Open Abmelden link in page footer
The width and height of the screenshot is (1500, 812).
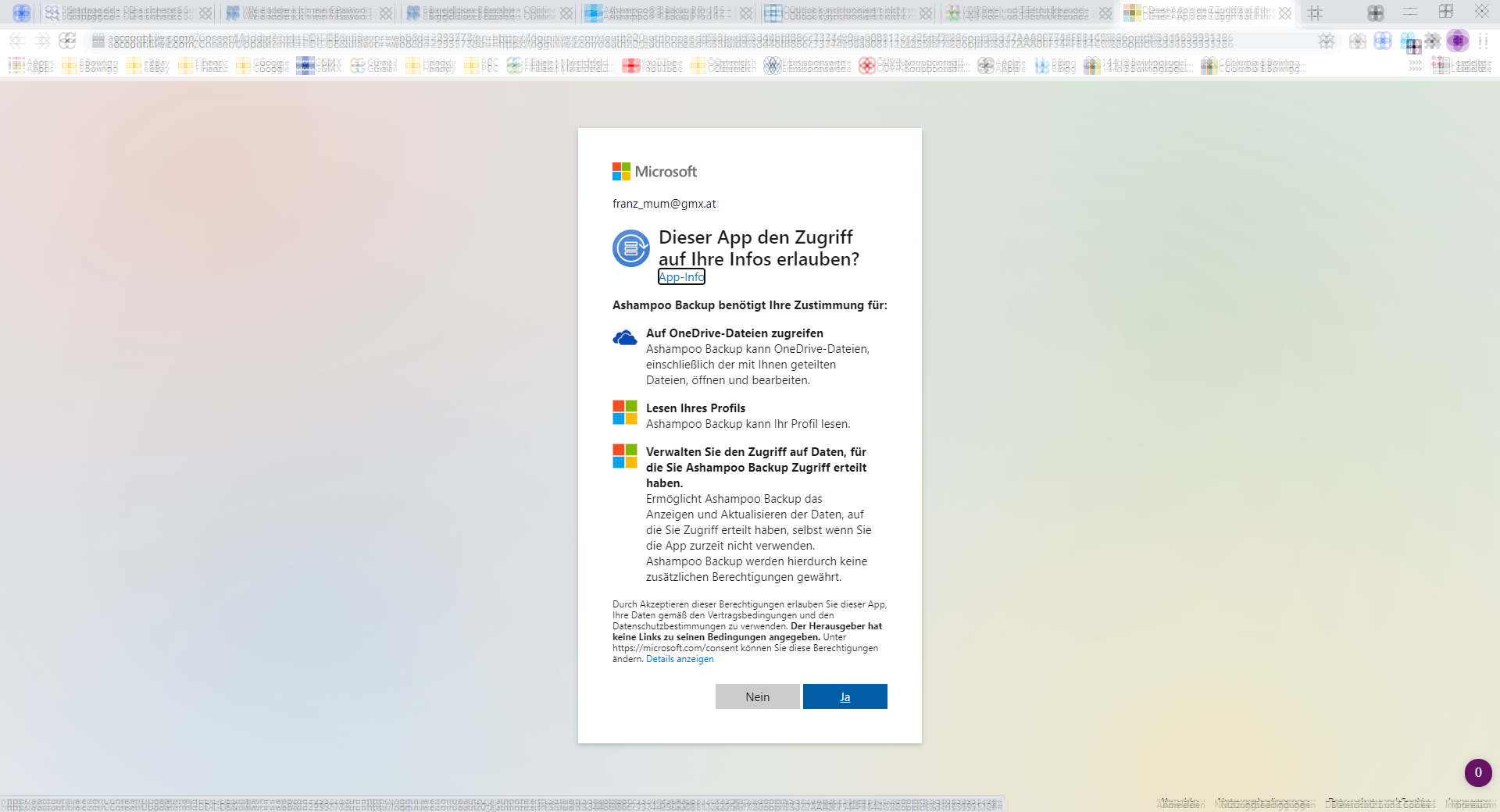coord(1181,803)
